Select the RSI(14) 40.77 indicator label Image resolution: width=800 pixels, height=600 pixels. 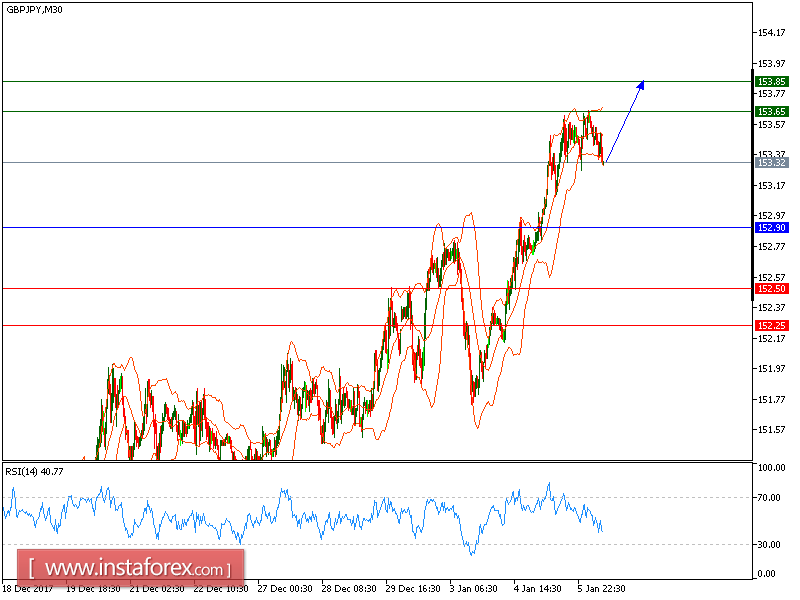tap(34, 470)
